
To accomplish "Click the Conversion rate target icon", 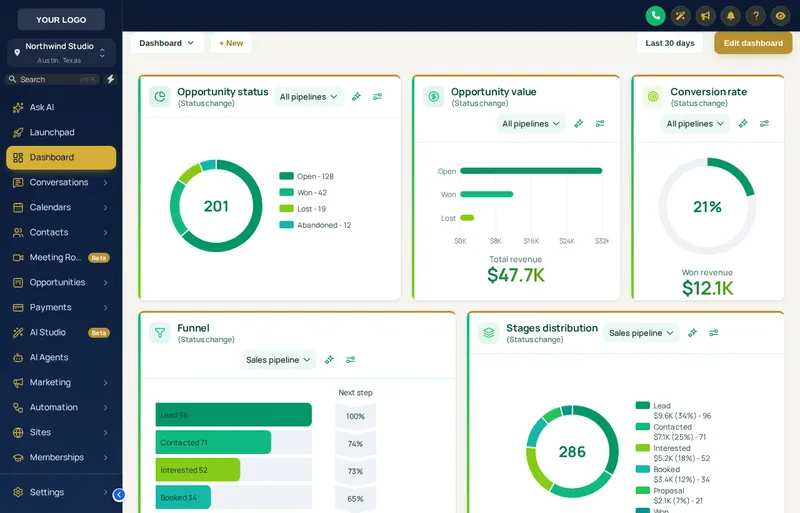I will point(653,96).
